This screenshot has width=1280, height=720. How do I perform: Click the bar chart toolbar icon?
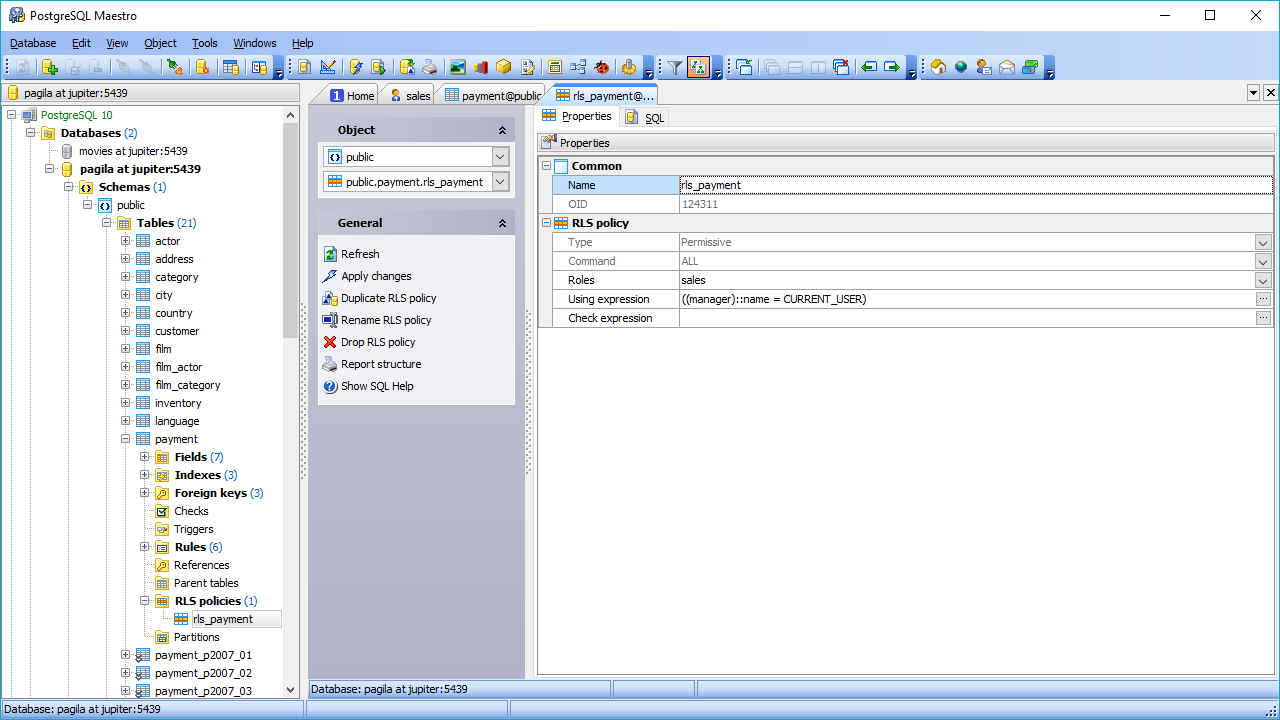[x=481, y=67]
